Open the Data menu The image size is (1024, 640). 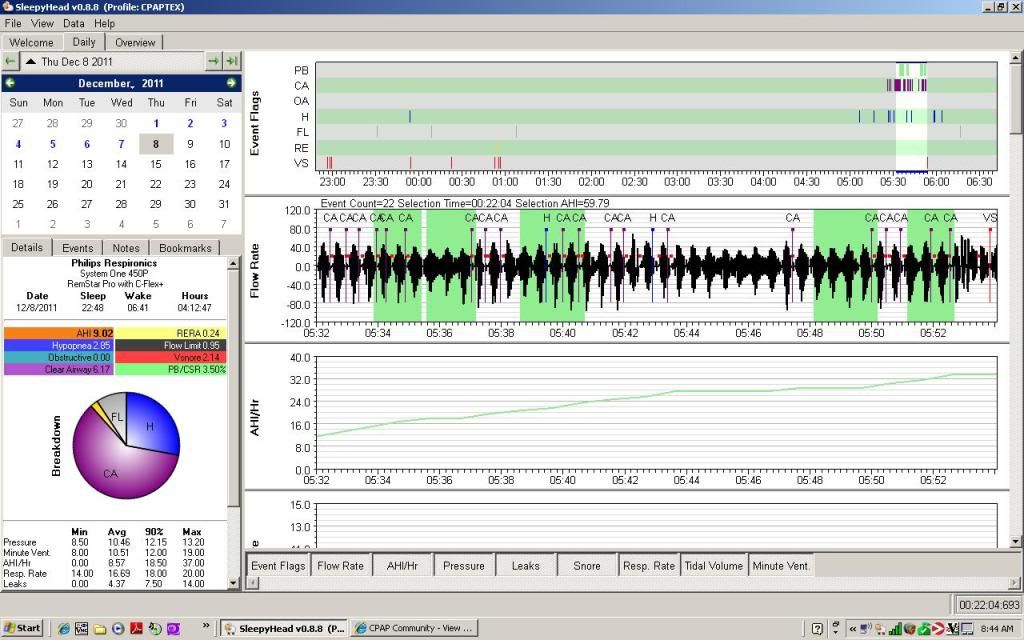tap(74, 23)
